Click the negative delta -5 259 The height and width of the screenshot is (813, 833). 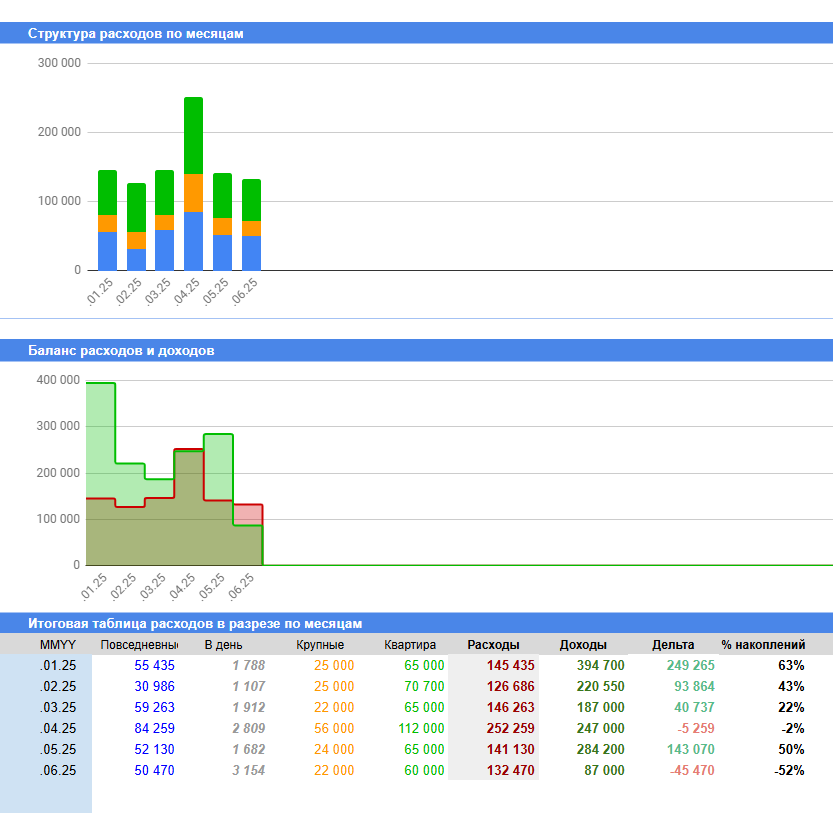[x=696, y=729]
